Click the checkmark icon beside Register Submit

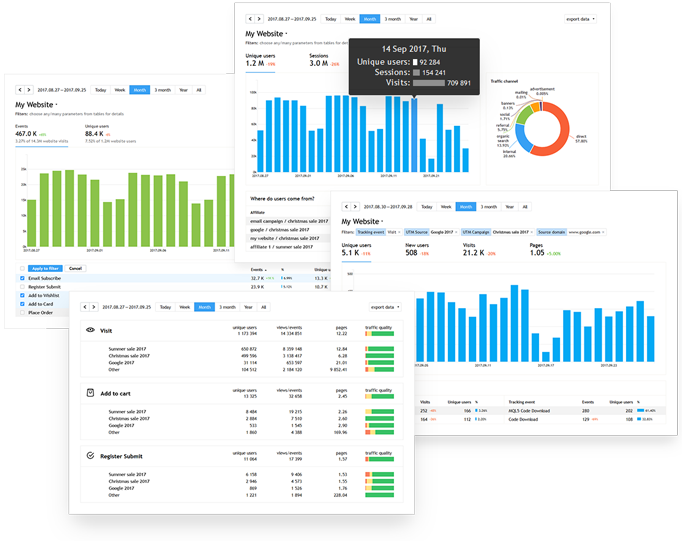point(90,455)
